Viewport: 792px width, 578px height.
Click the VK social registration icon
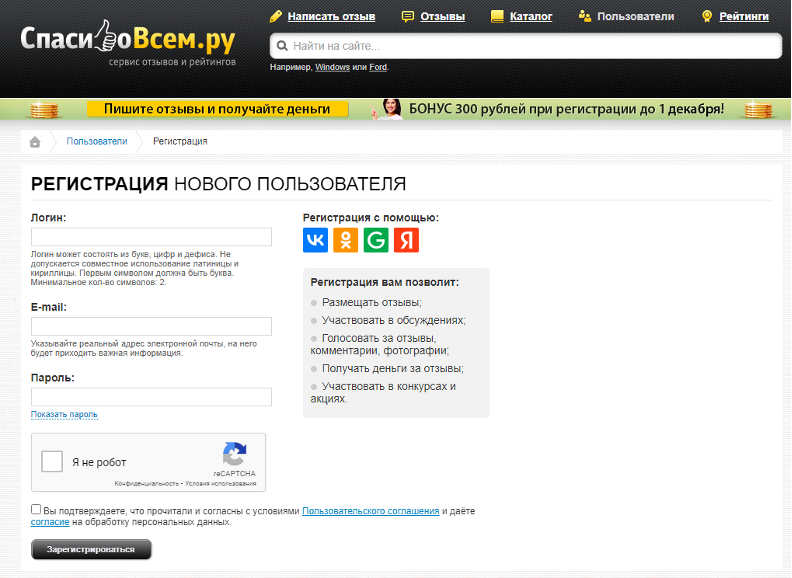tap(315, 240)
